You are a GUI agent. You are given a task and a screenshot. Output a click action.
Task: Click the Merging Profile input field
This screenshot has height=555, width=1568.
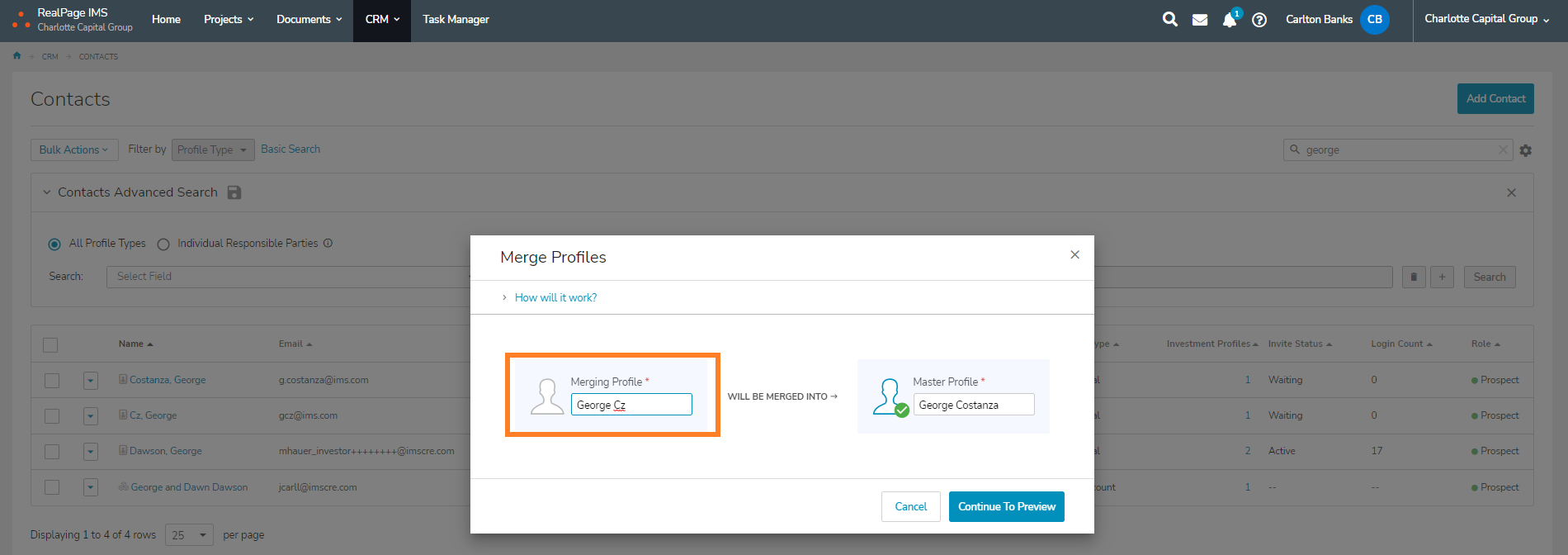pos(631,405)
